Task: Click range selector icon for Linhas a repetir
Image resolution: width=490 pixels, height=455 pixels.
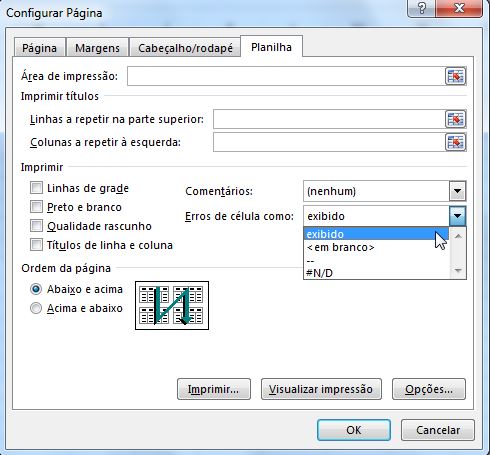Action: point(455,119)
